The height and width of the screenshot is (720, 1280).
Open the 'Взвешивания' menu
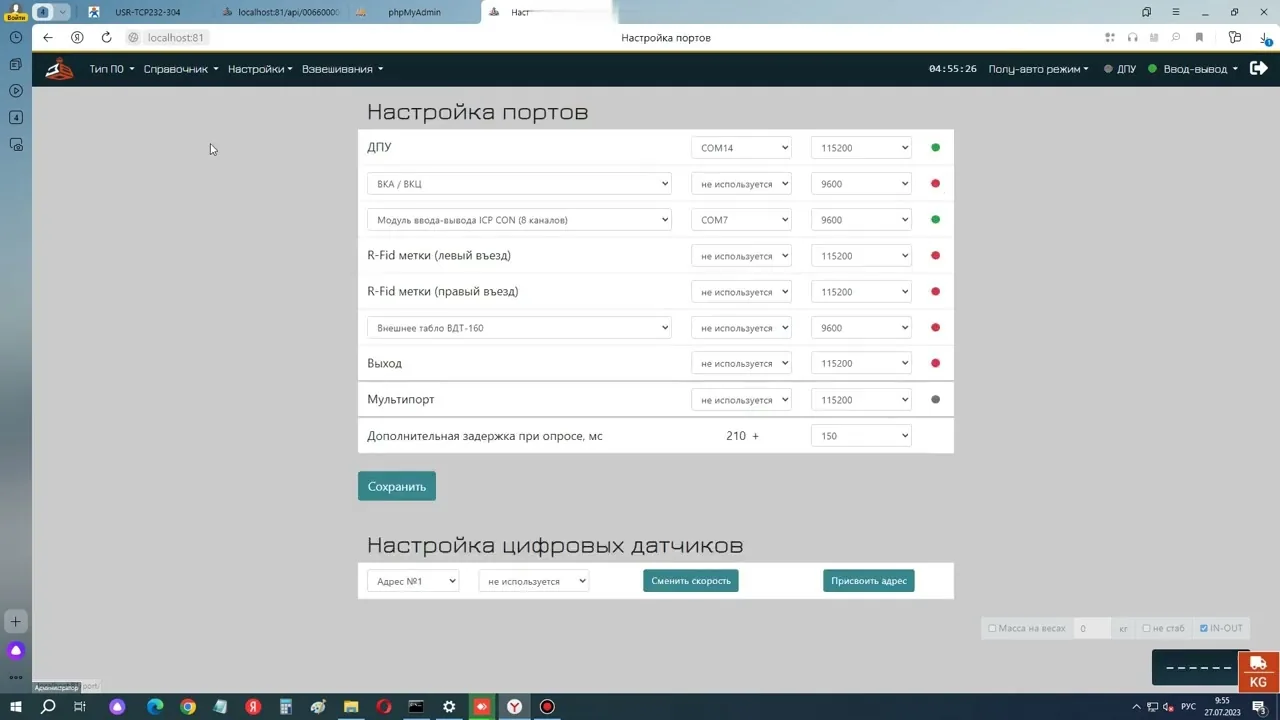point(343,69)
